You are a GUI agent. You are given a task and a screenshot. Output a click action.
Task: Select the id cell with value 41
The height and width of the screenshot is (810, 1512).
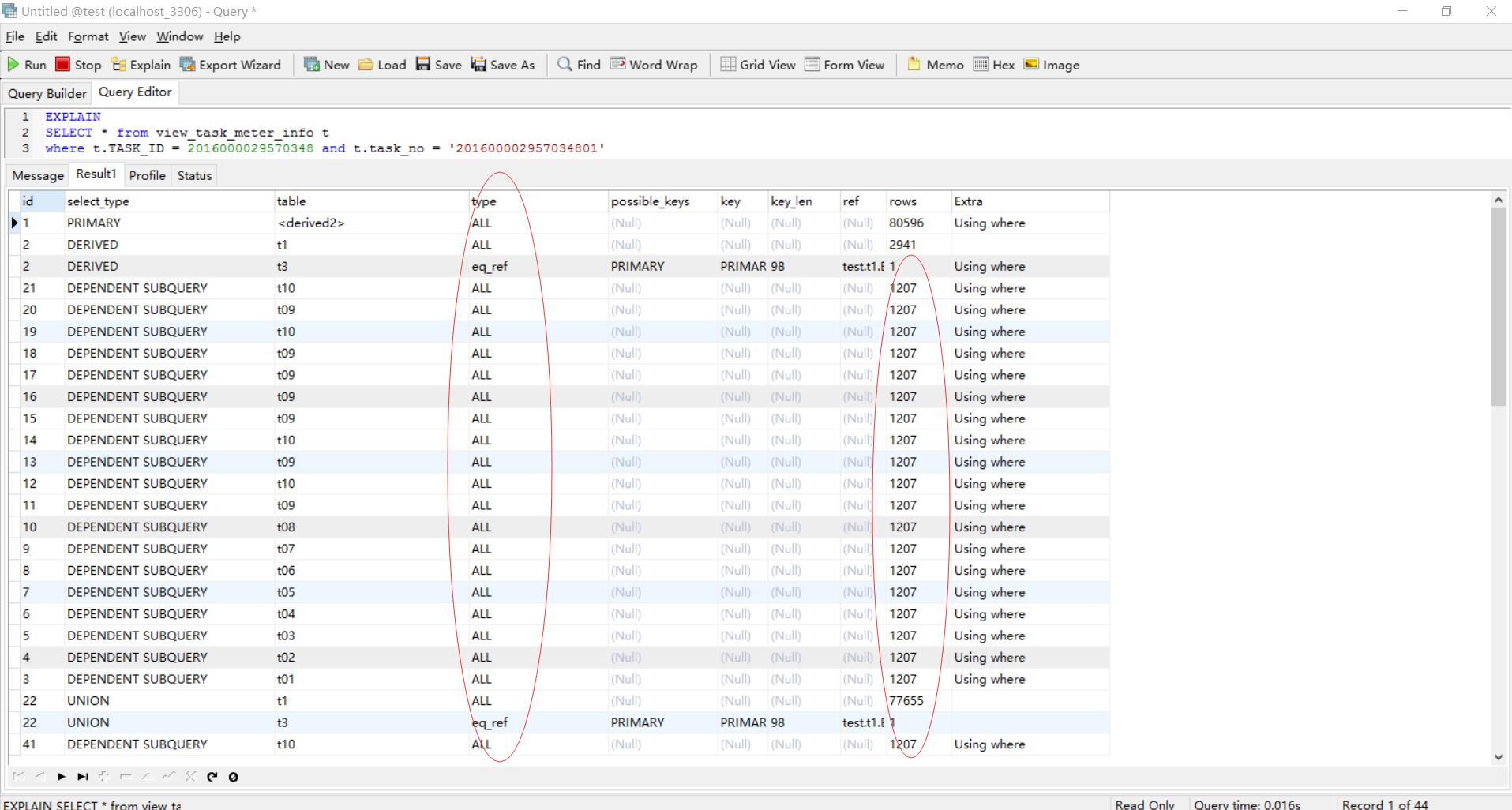pos(42,744)
